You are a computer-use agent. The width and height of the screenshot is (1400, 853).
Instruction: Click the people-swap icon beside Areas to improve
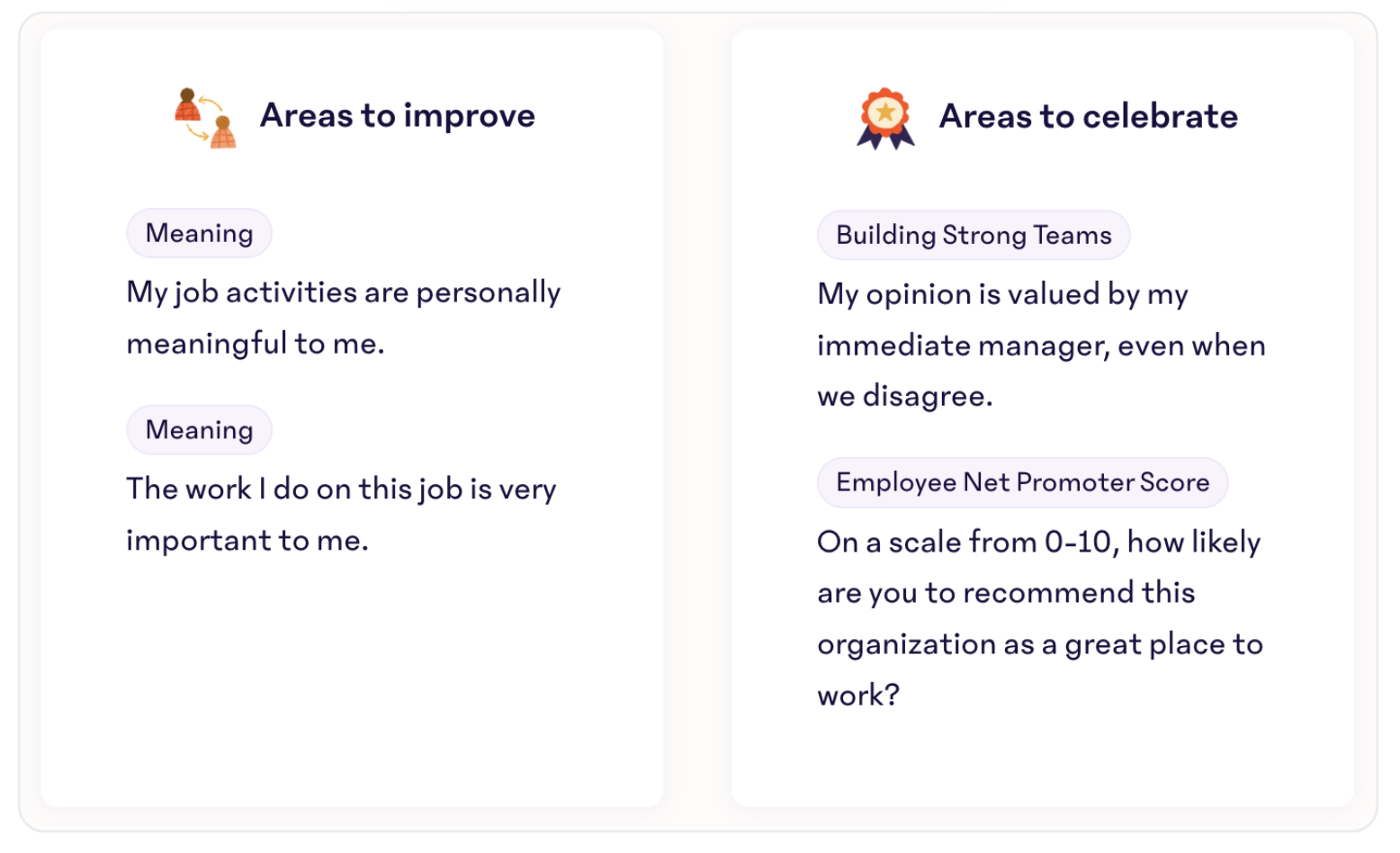coord(204,118)
